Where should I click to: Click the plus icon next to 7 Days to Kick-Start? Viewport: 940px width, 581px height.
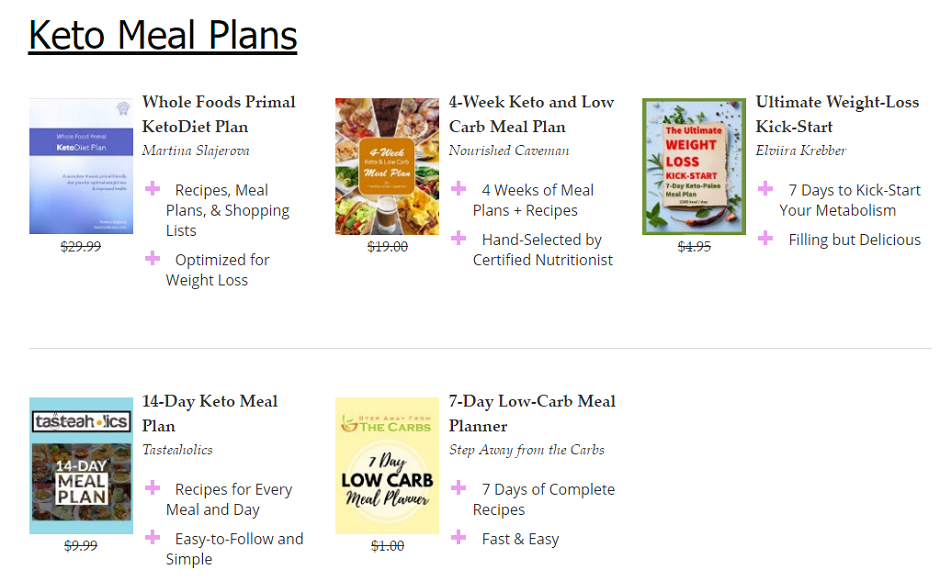(766, 189)
